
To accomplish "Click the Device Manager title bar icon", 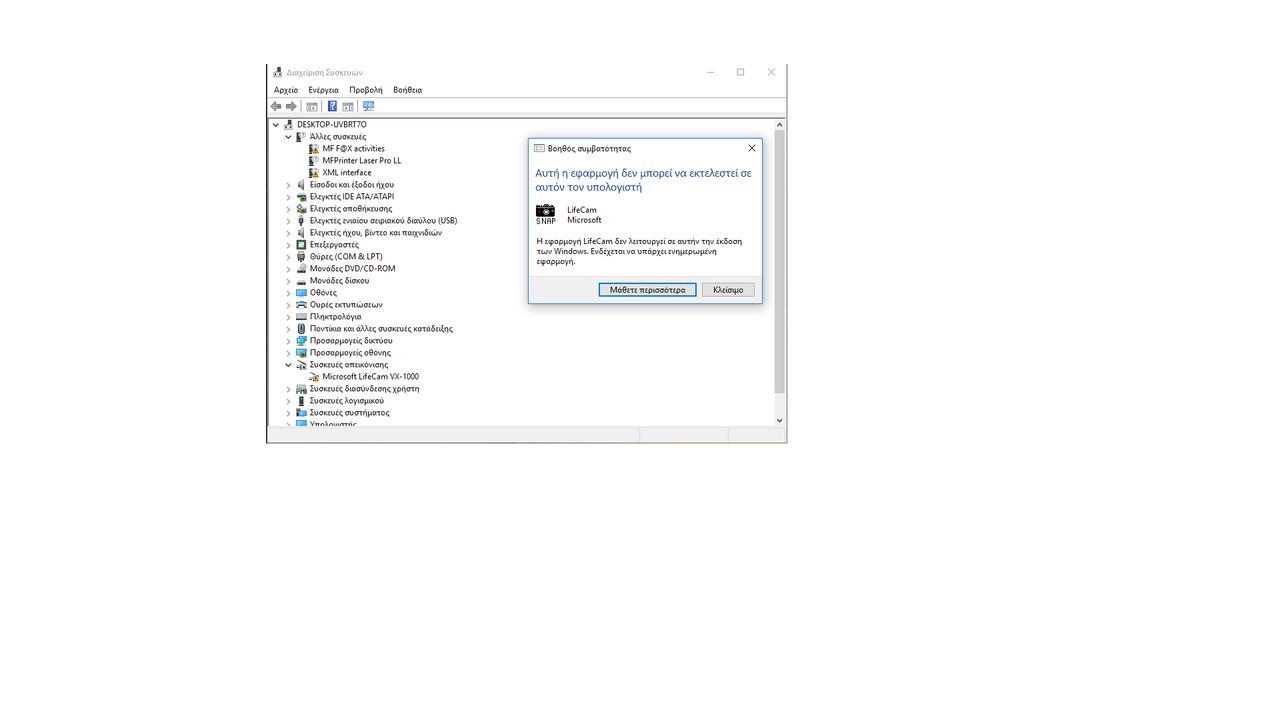I will (278, 72).
